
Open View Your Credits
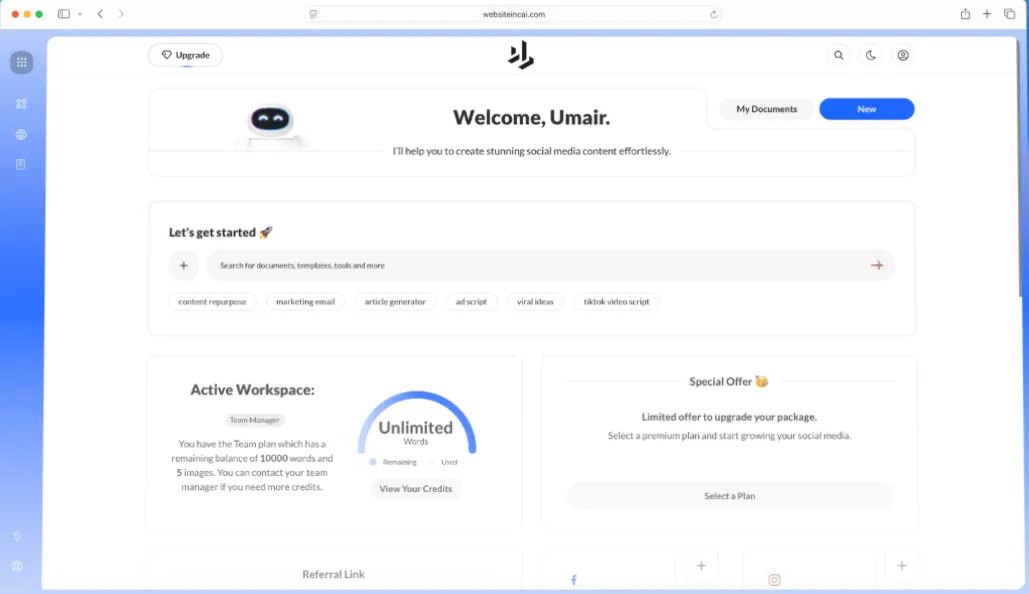(x=415, y=489)
